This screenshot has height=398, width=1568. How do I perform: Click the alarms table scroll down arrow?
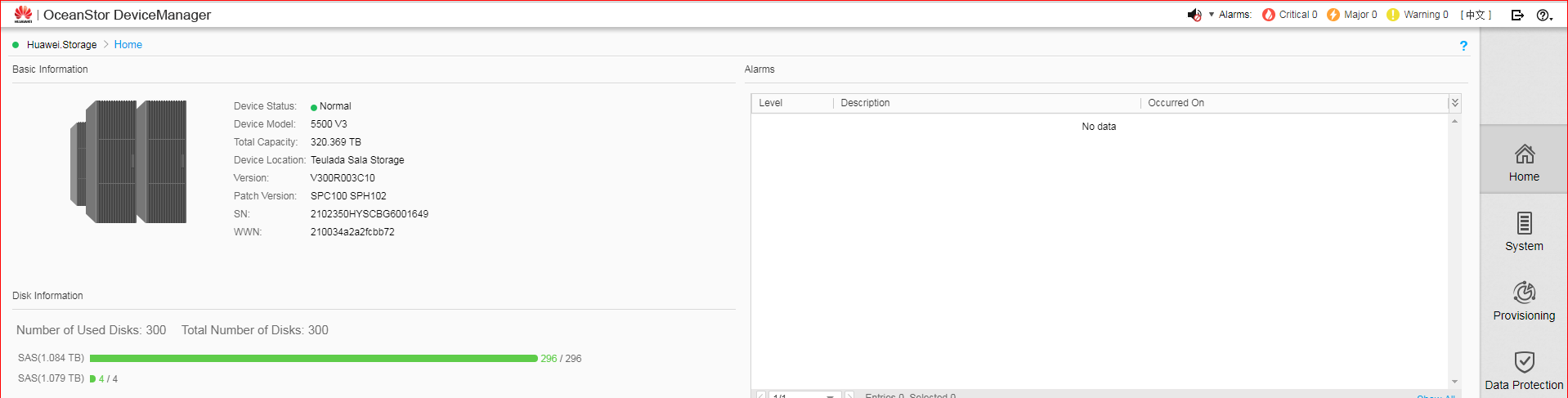point(1454,382)
